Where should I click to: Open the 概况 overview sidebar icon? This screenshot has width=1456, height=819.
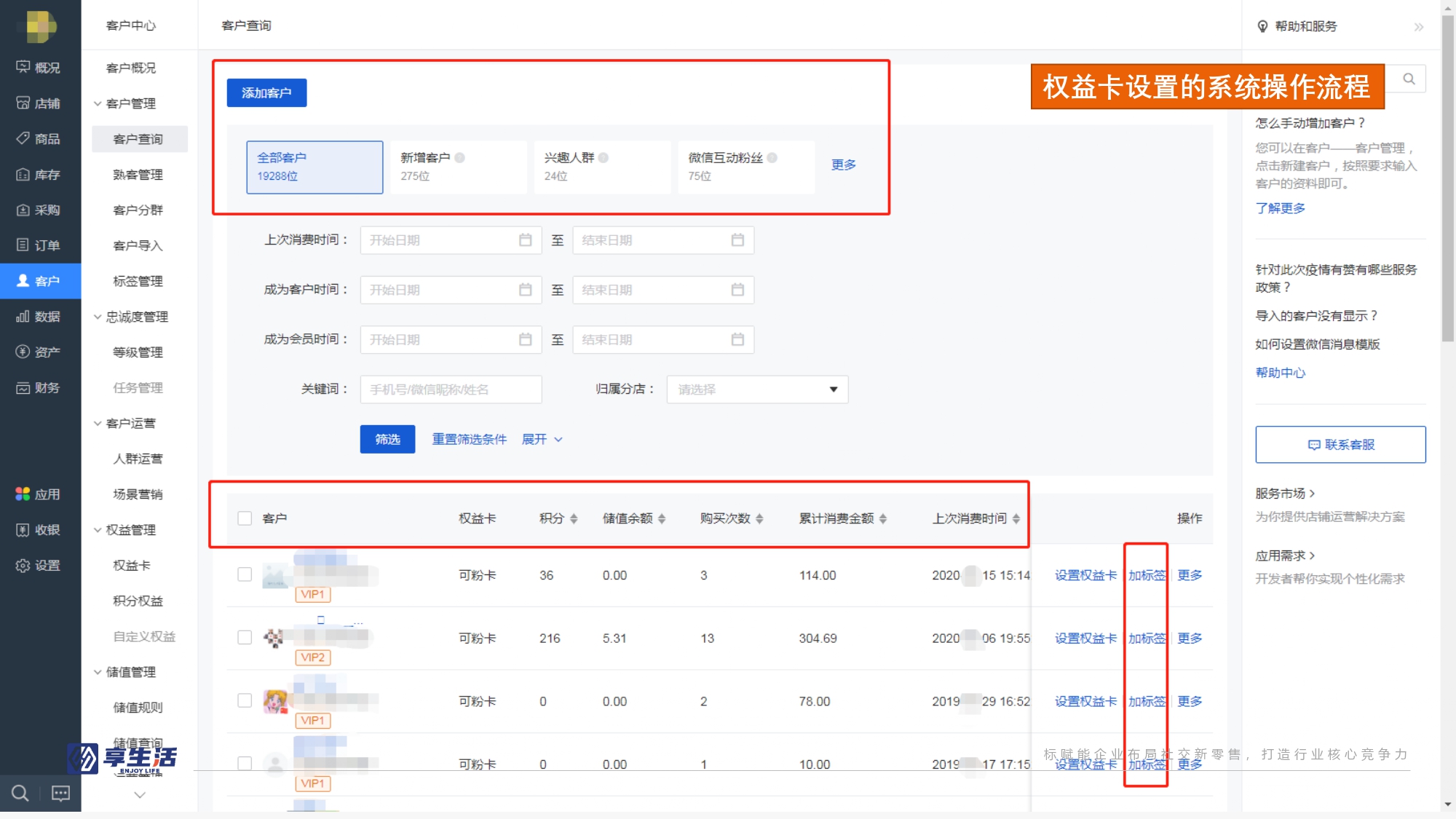coord(23,67)
